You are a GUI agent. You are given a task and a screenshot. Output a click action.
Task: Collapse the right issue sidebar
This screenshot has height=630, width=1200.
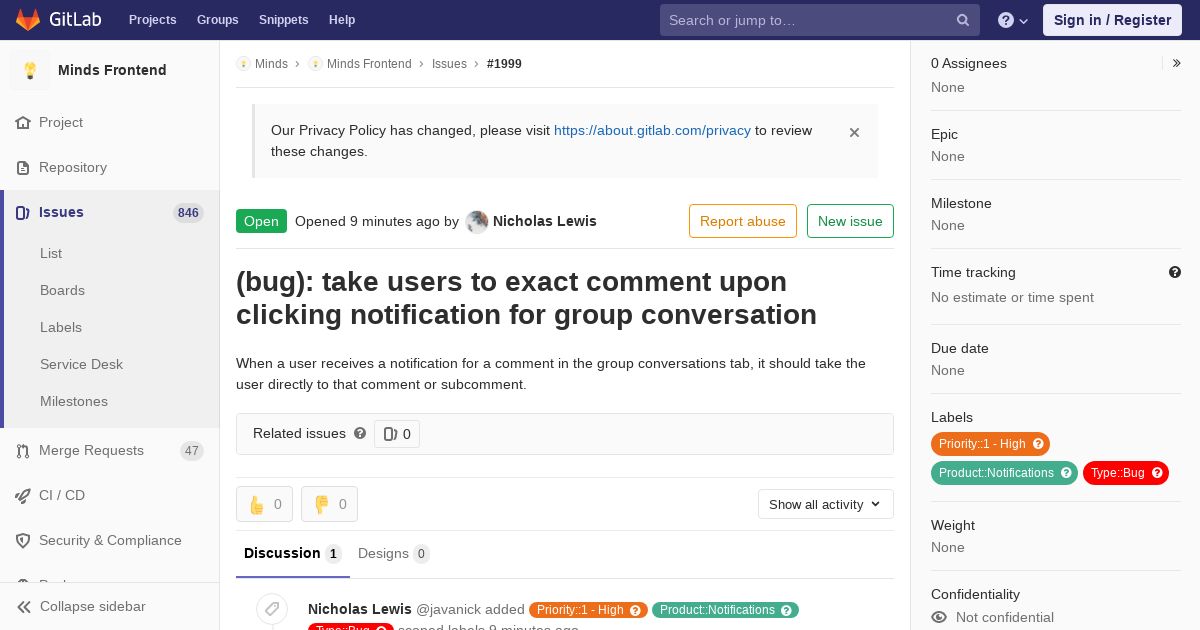(x=1177, y=63)
